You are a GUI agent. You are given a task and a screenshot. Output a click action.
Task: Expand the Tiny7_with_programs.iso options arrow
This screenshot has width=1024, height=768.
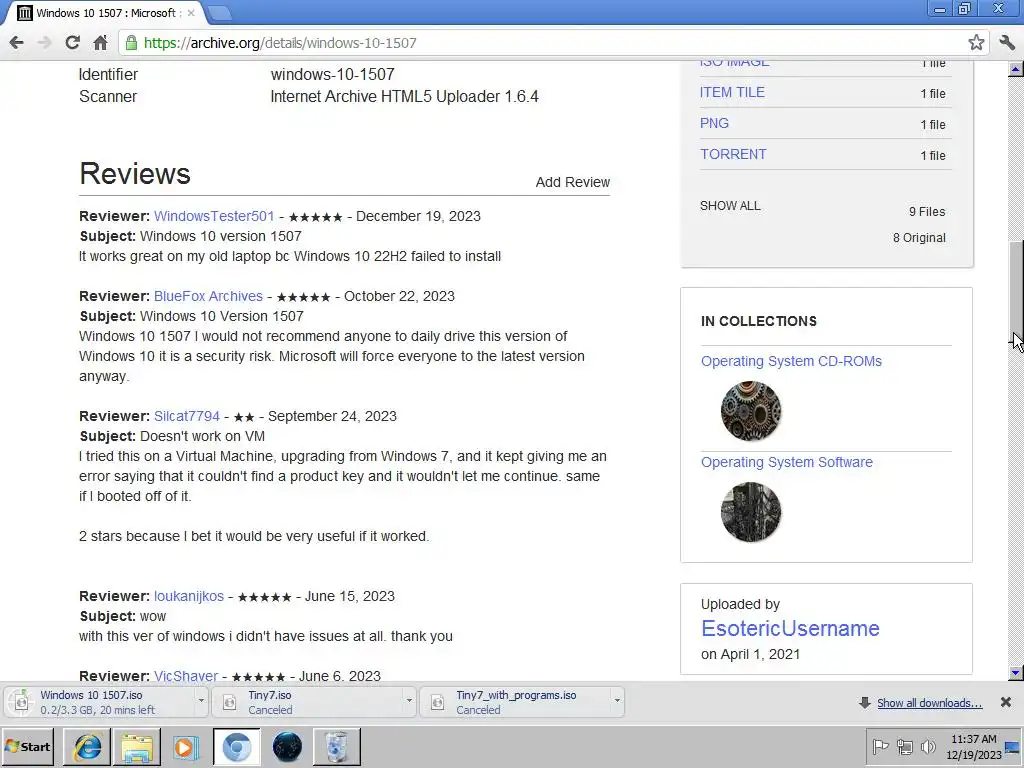point(617,702)
